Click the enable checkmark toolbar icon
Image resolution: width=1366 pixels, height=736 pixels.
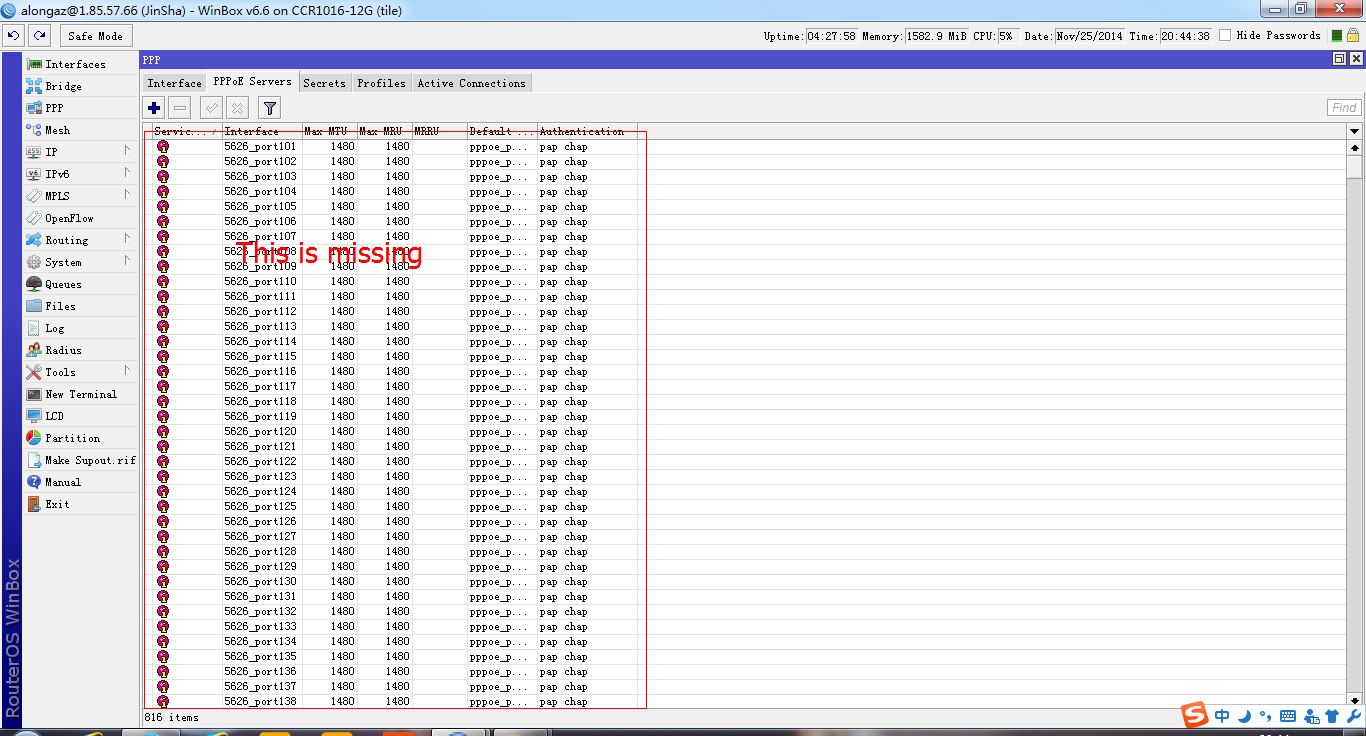[x=211, y=107]
